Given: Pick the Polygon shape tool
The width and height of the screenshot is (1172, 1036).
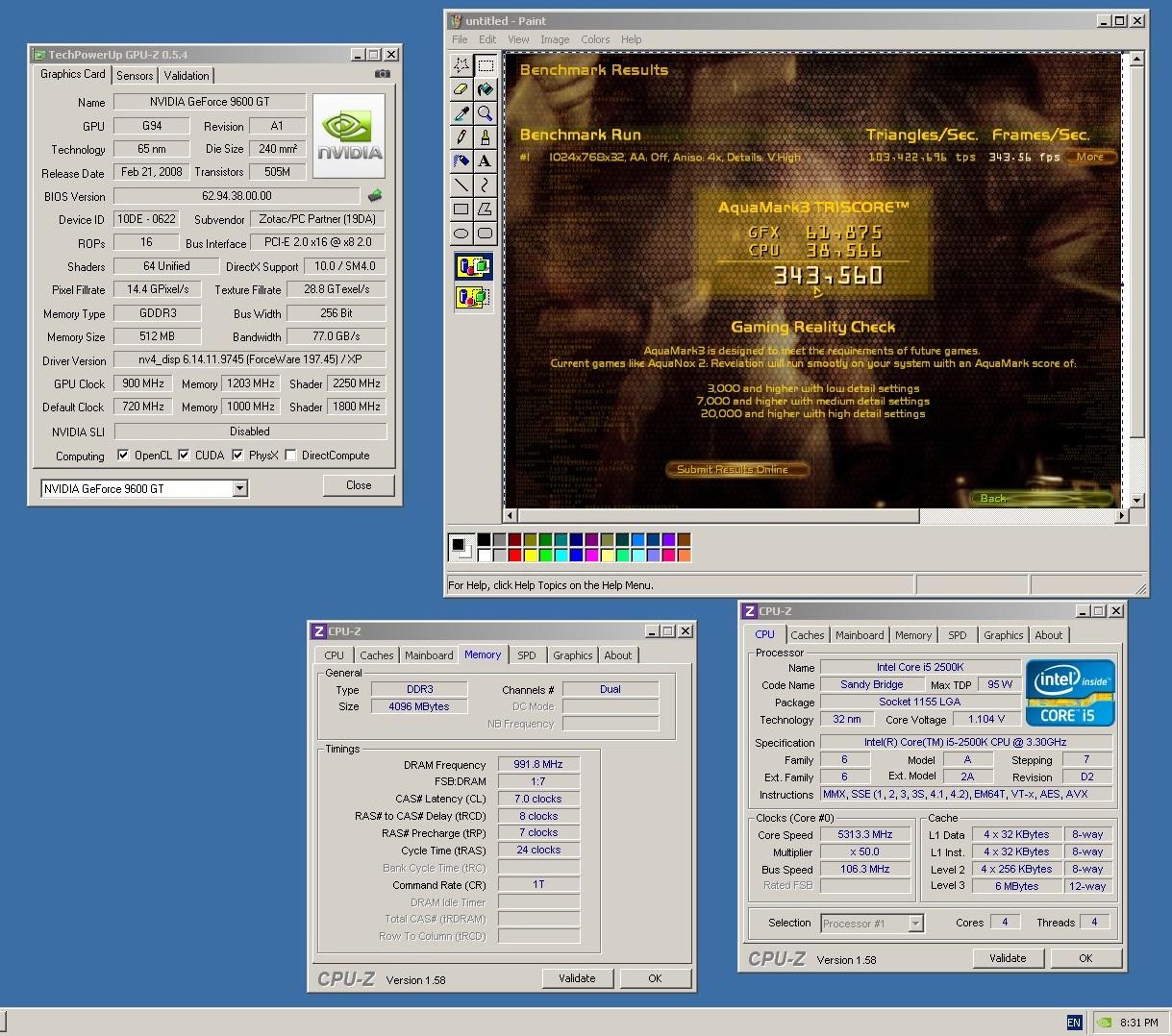Looking at the screenshot, I should [486, 209].
